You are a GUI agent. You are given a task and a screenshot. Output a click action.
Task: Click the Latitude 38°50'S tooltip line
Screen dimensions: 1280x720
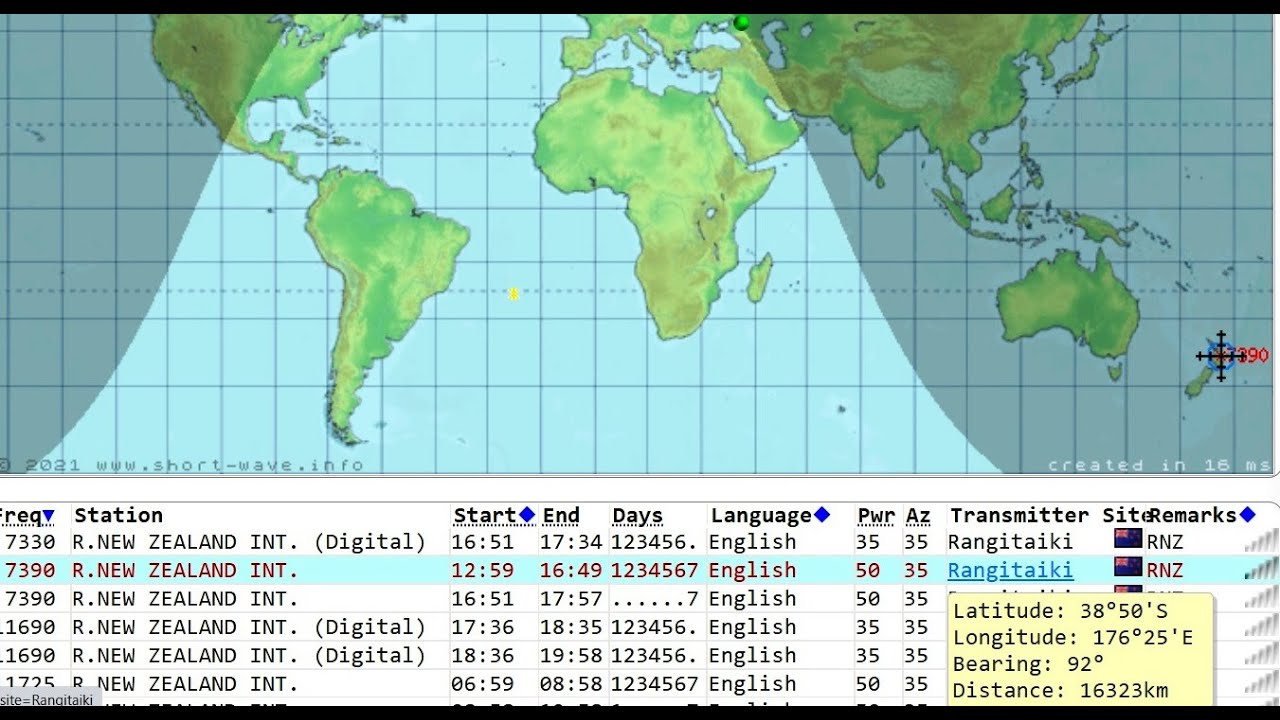pos(1061,611)
